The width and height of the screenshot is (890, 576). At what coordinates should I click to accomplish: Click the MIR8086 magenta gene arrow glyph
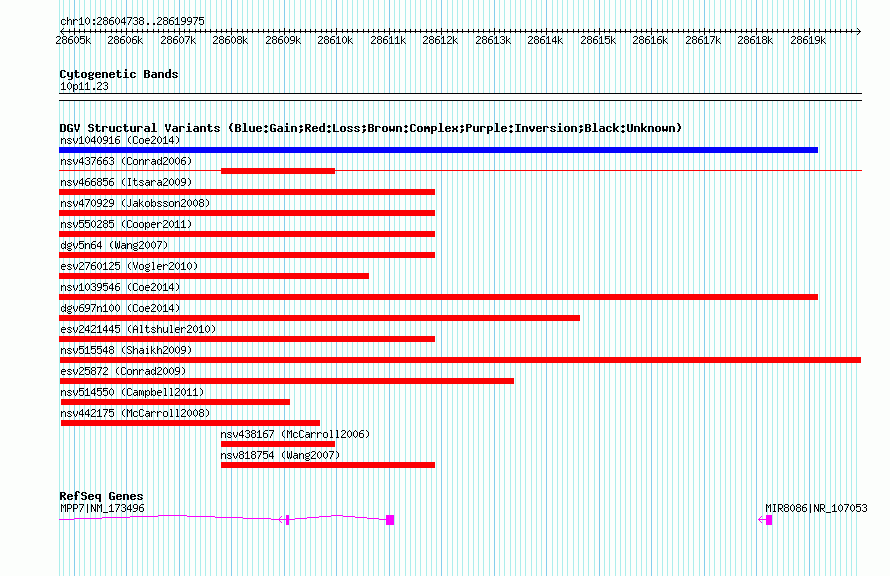point(765,520)
